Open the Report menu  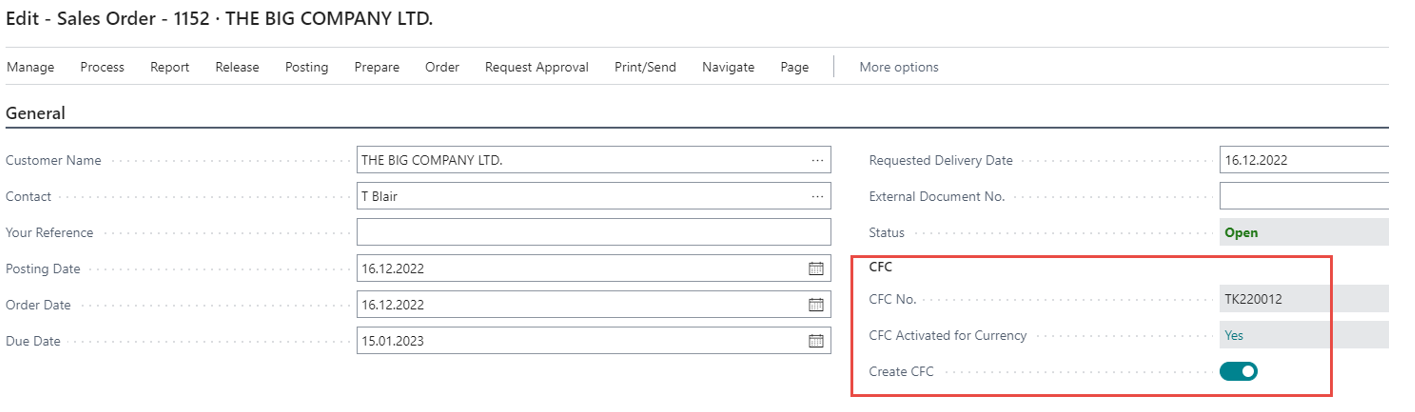pyautogui.click(x=170, y=67)
